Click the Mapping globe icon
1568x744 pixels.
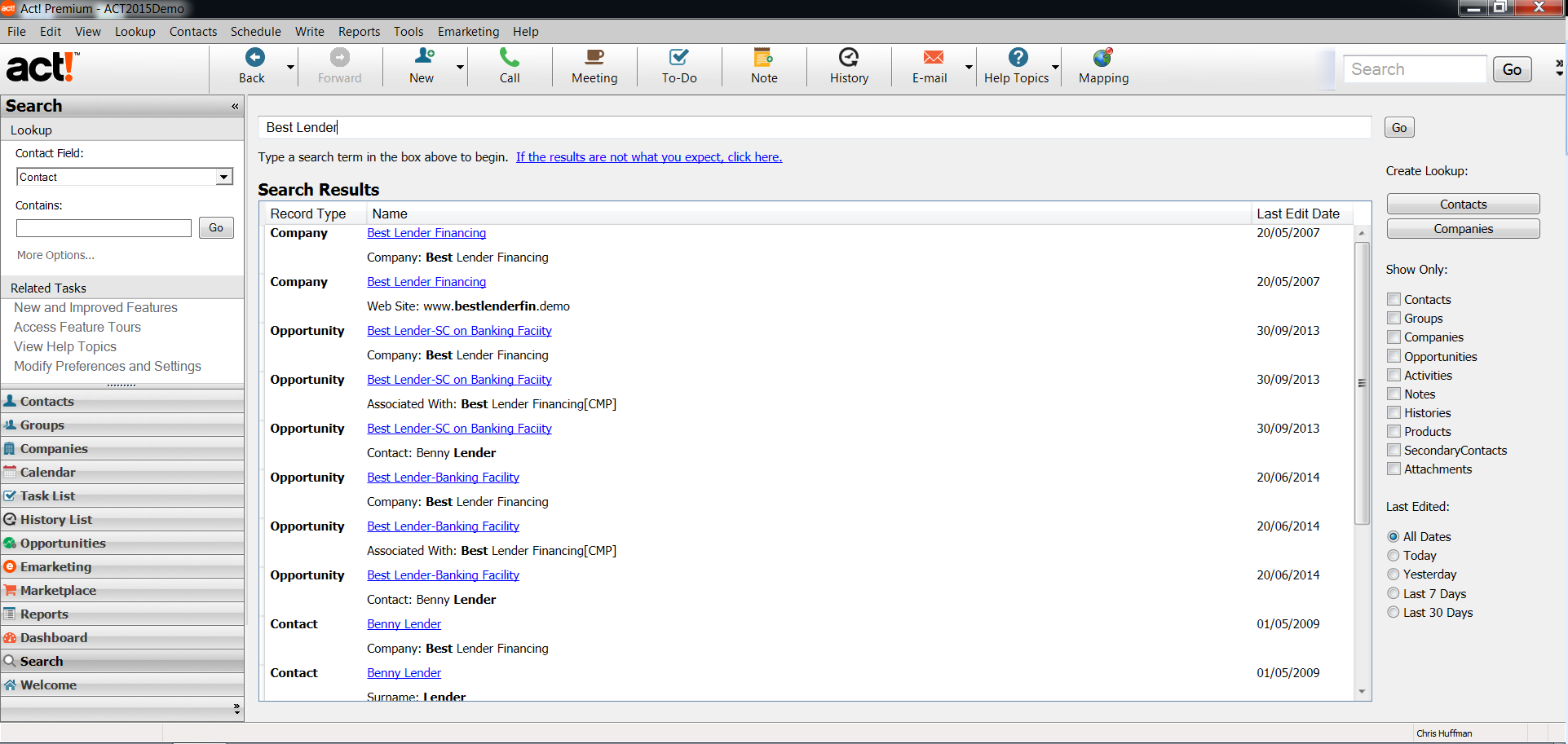[x=1103, y=57]
